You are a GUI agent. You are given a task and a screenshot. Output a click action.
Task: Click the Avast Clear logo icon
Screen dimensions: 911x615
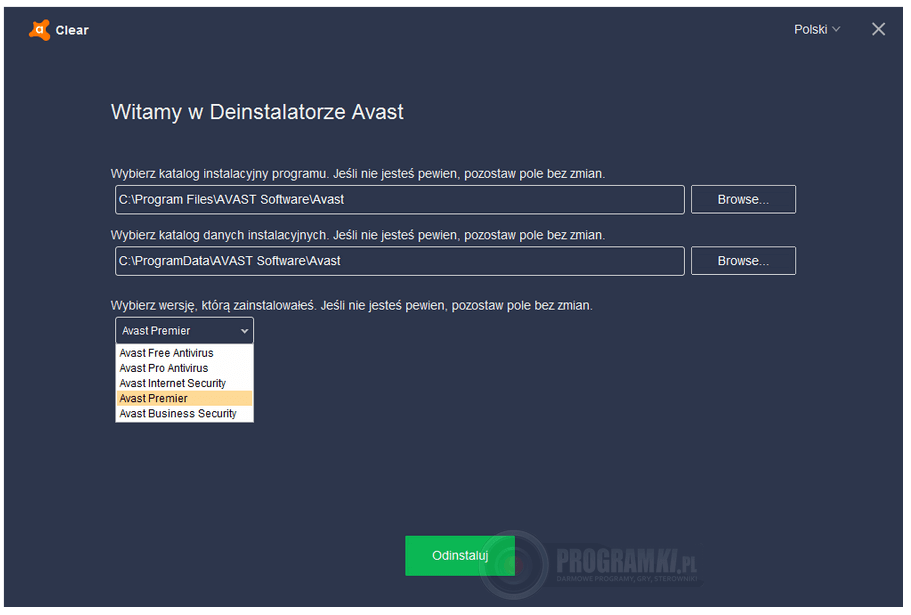click(40, 30)
